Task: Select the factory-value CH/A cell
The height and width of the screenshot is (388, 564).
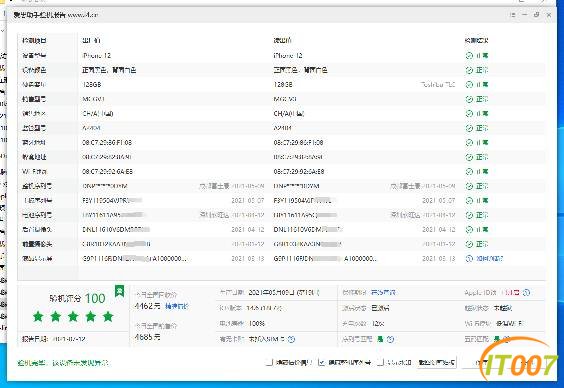Action: tap(98, 114)
